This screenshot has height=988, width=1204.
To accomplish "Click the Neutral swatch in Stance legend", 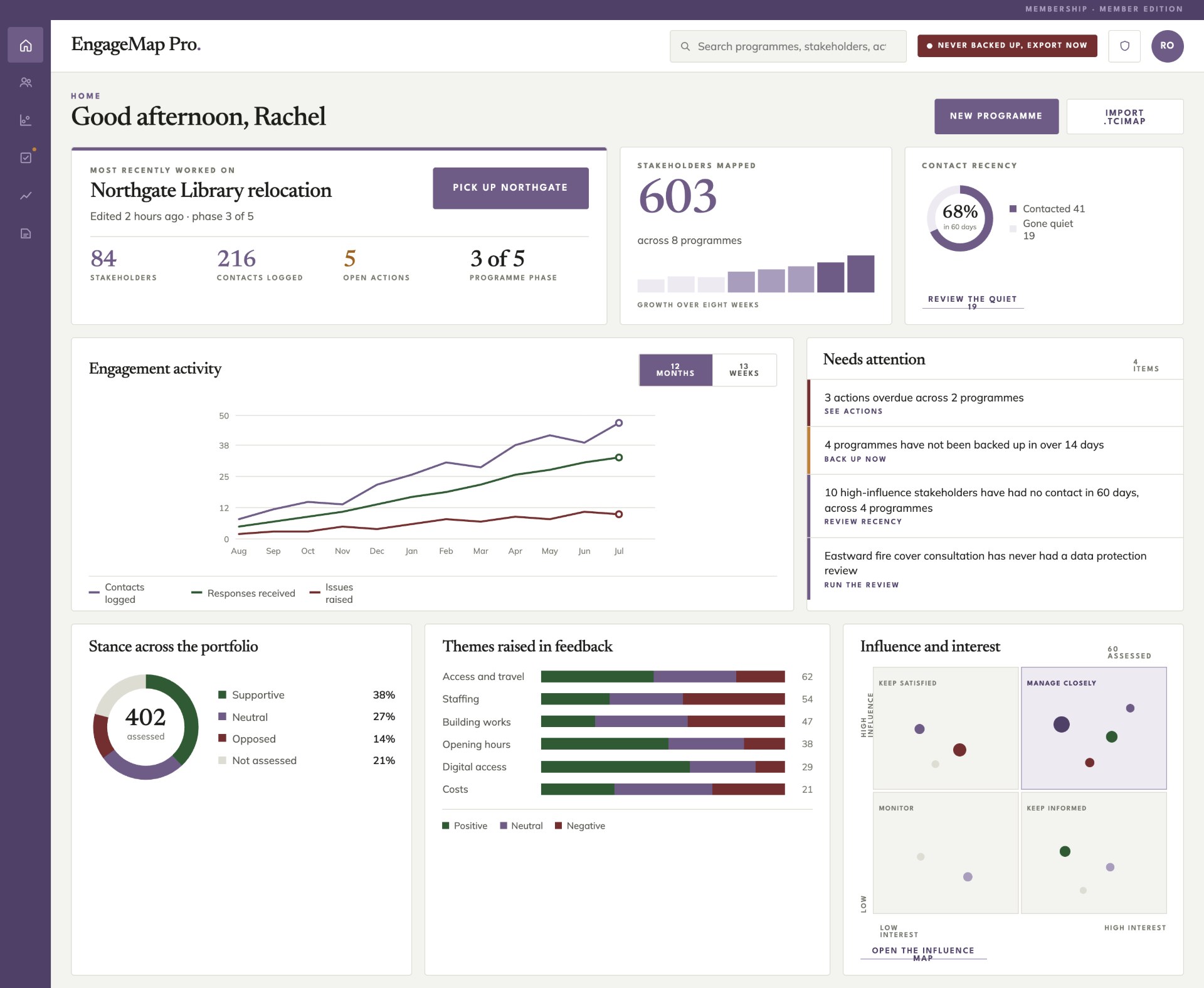I will [x=222, y=716].
